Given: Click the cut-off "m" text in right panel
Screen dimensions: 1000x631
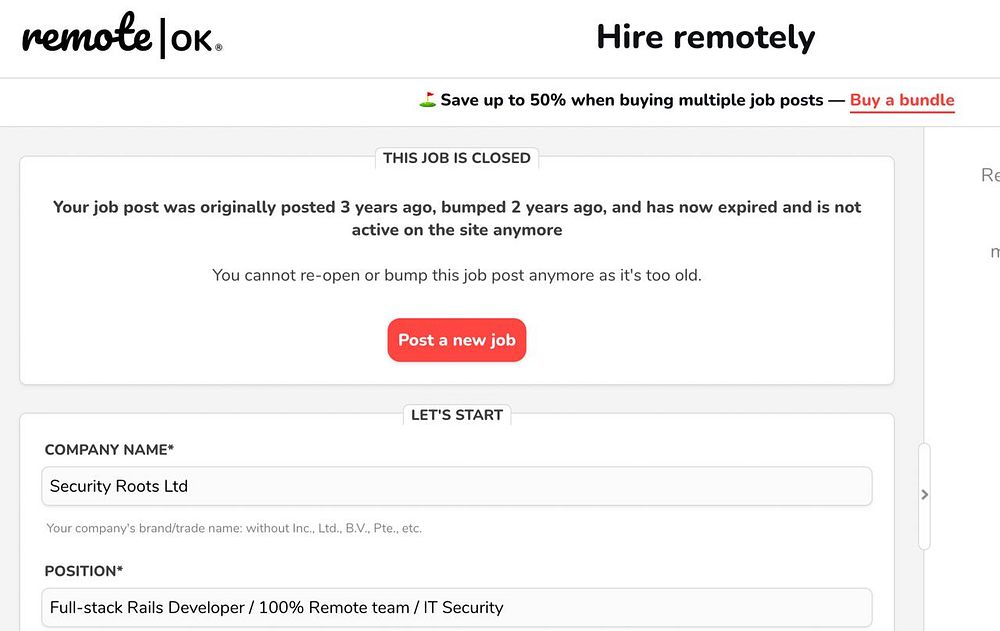Looking at the screenshot, I should tap(995, 253).
